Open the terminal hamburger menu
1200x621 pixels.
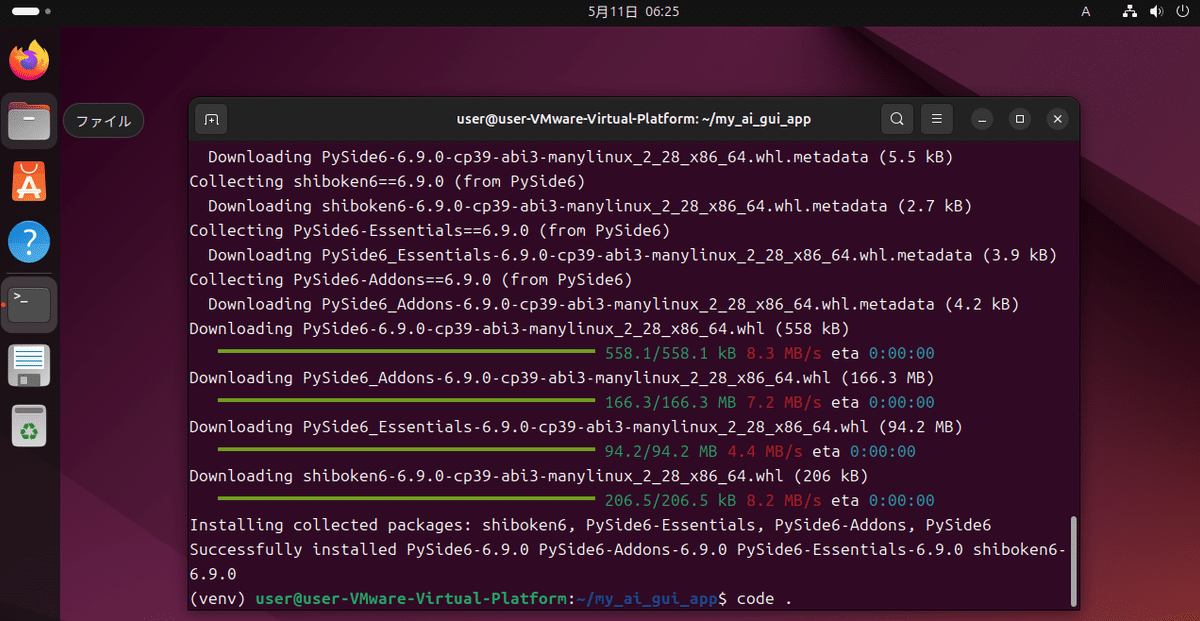936,118
